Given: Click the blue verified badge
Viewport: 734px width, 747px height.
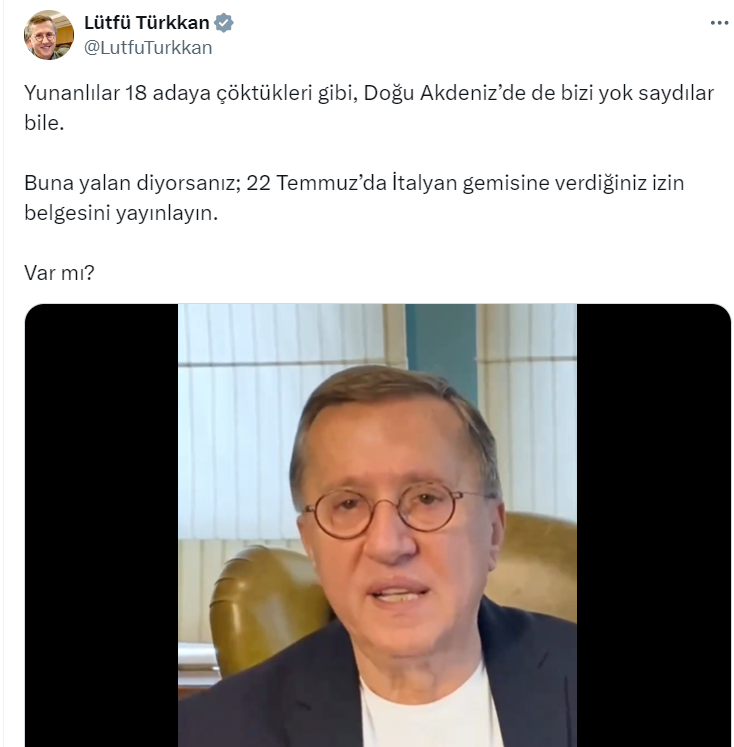Looking at the screenshot, I should 223,23.
